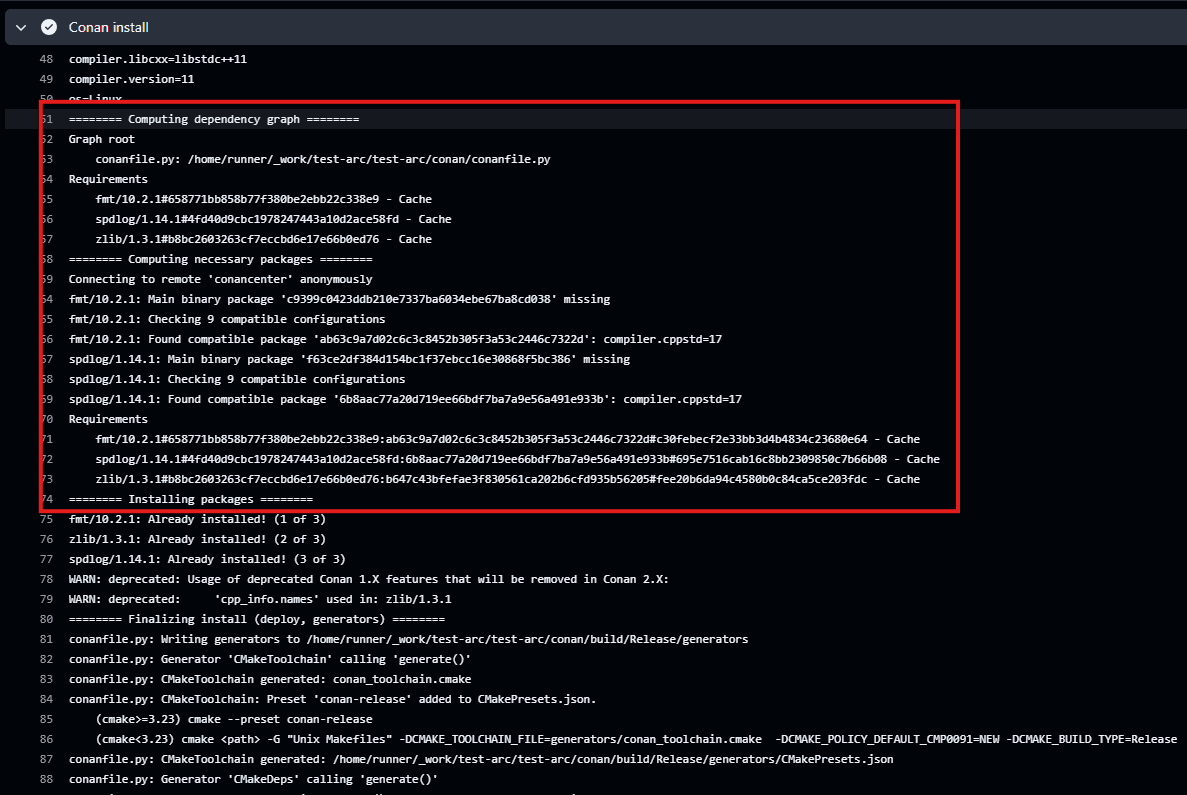Click the highlighted 'Computing dependency graph' log line
Screen dimensions: 1187x795
(213, 119)
